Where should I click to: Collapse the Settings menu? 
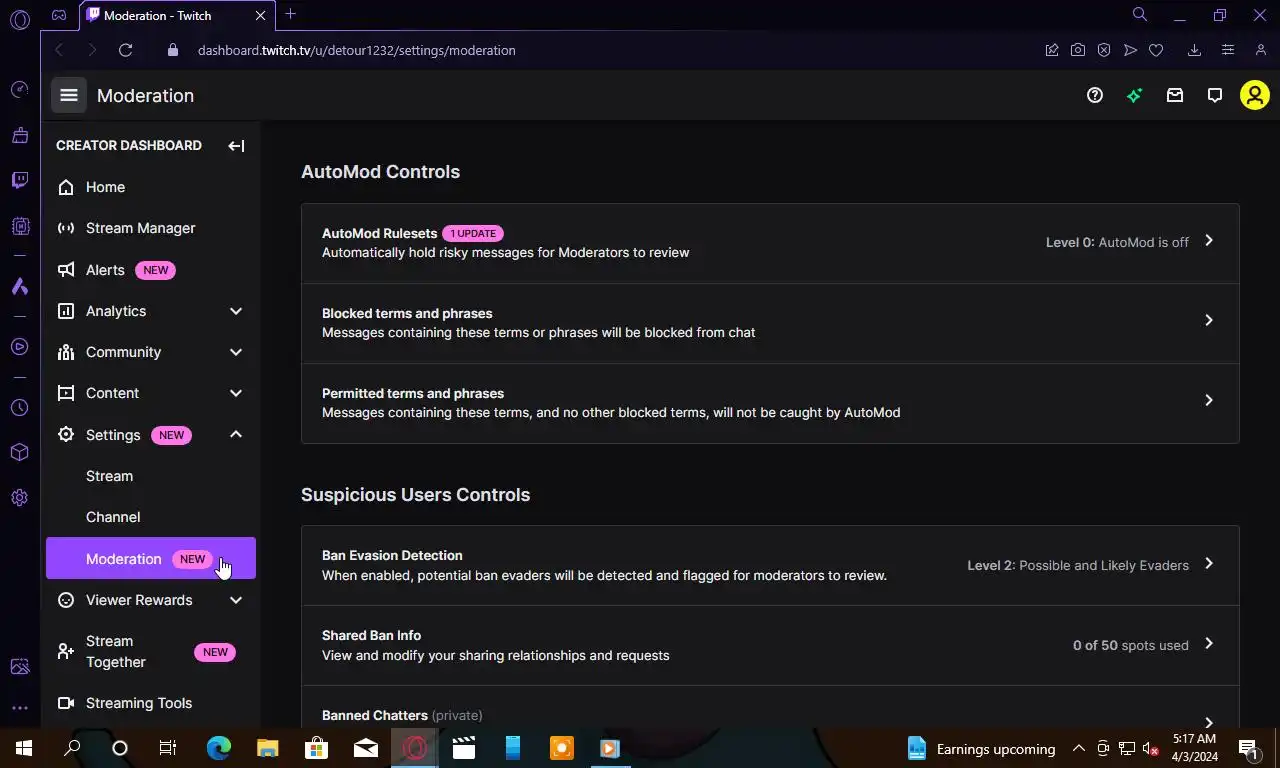pos(236,434)
